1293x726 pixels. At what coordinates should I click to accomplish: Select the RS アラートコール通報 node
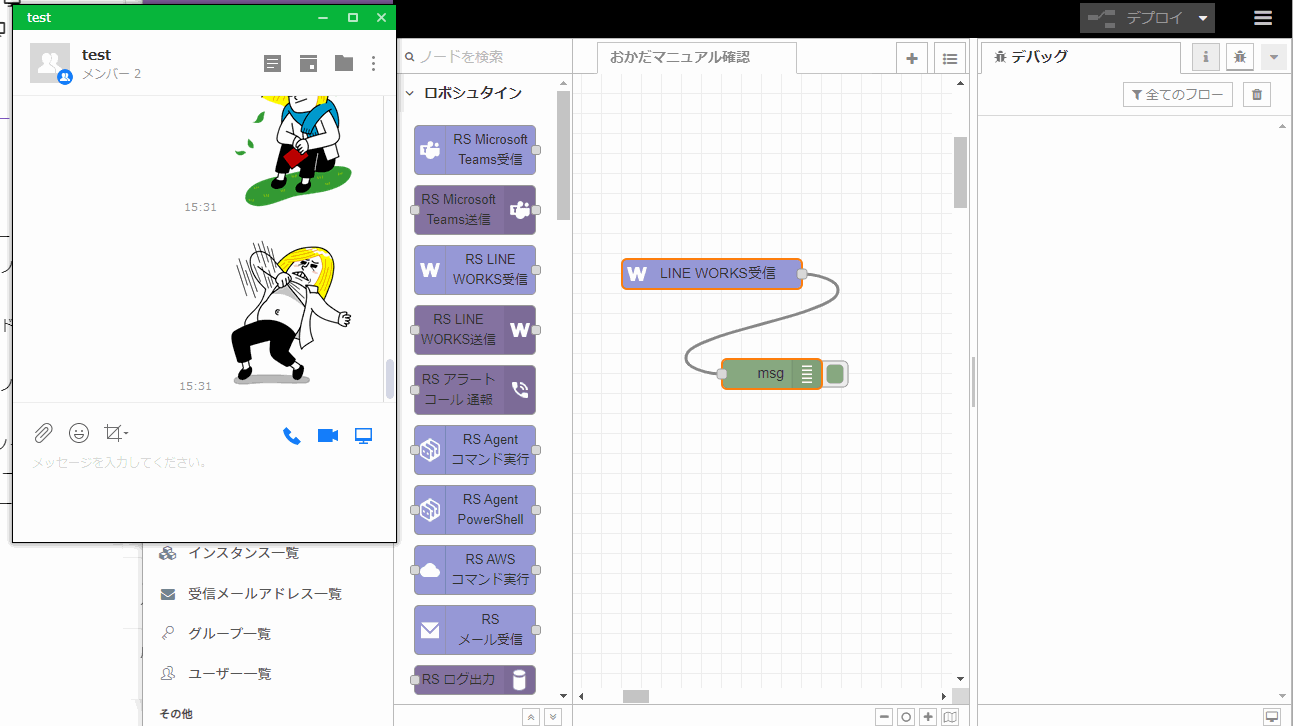coord(475,390)
